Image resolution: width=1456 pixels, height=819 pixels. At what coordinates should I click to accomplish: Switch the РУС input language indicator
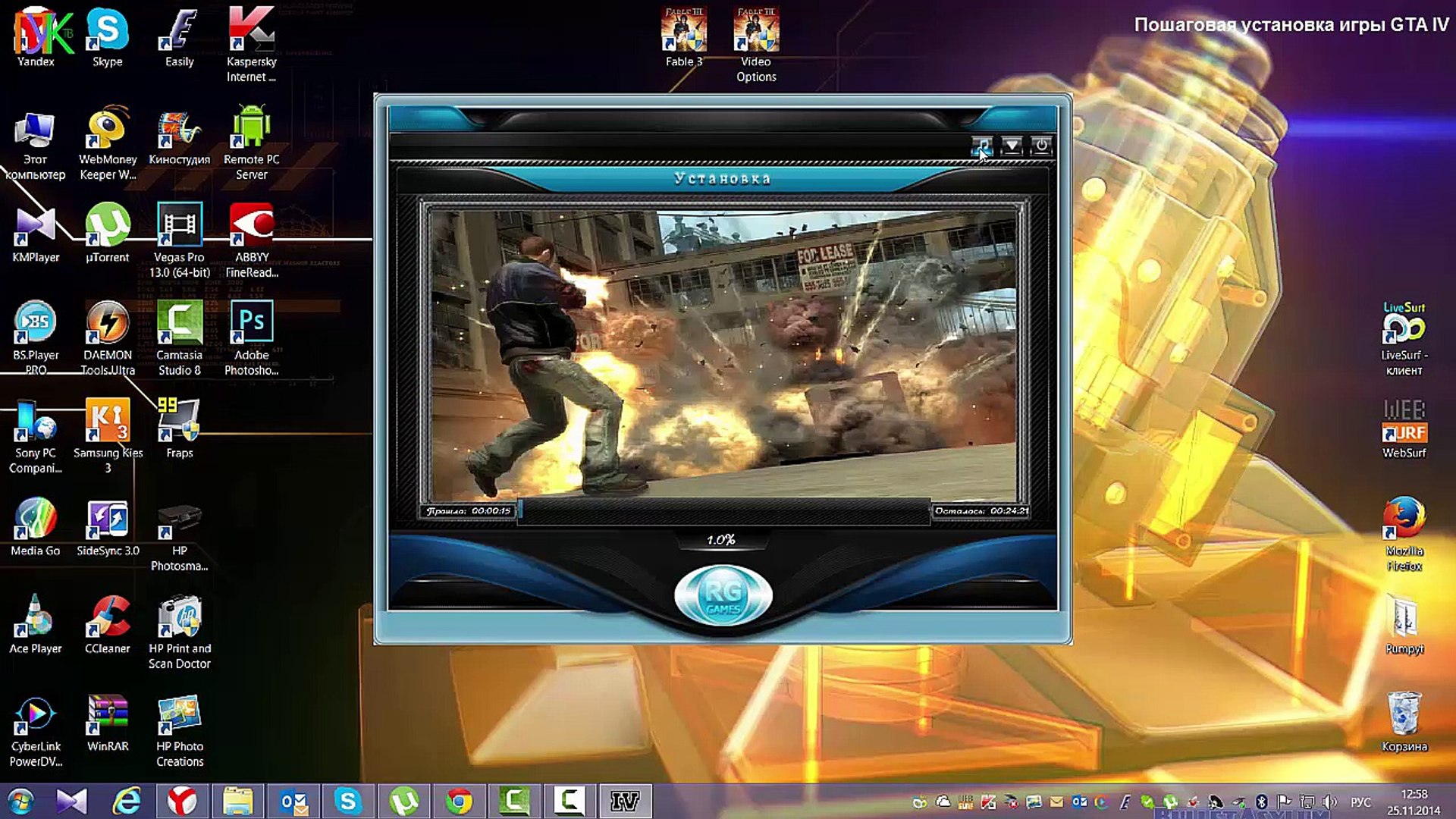[x=1361, y=802]
